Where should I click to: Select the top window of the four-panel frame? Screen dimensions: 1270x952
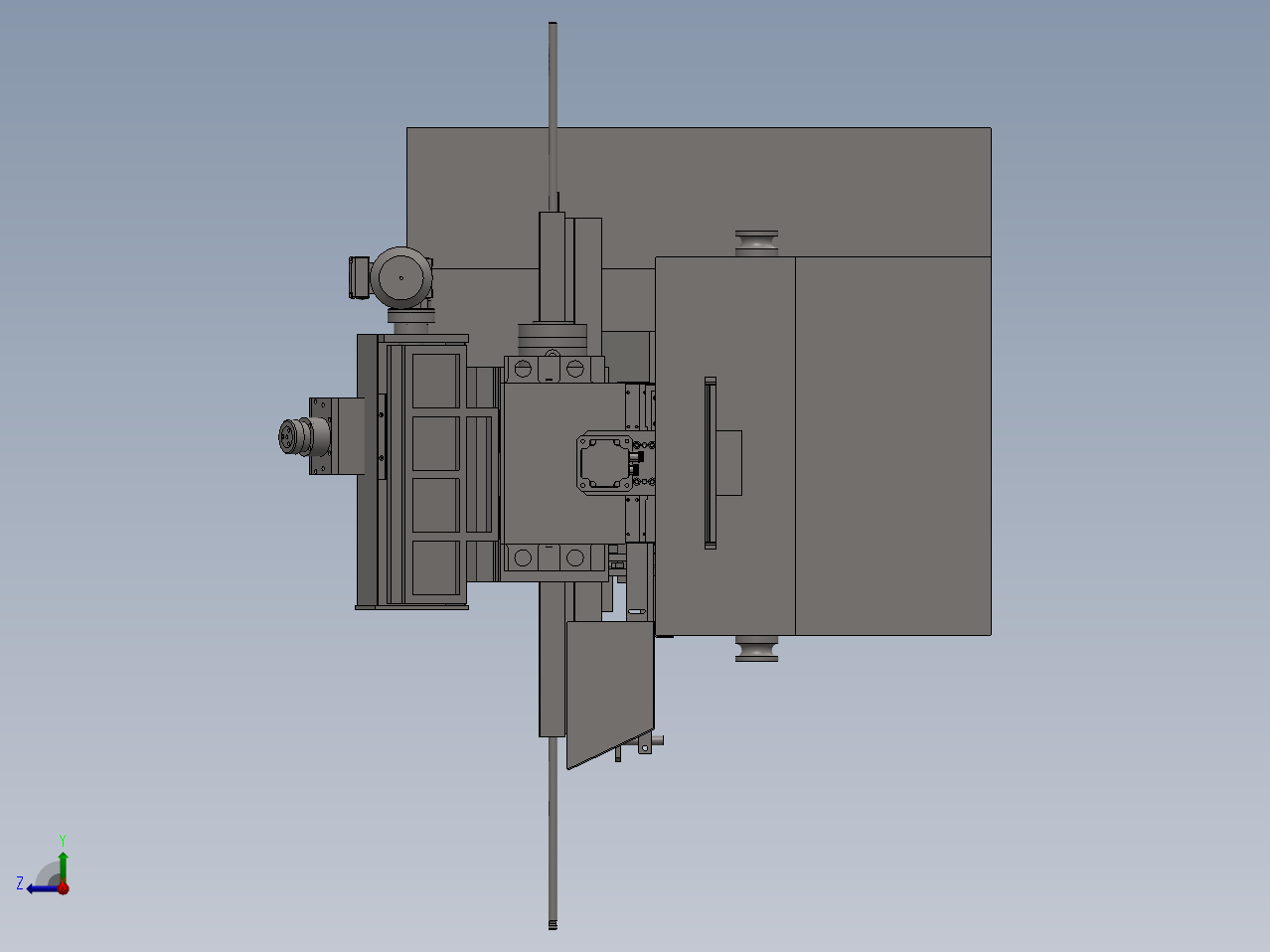pyautogui.click(x=435, y=380)
